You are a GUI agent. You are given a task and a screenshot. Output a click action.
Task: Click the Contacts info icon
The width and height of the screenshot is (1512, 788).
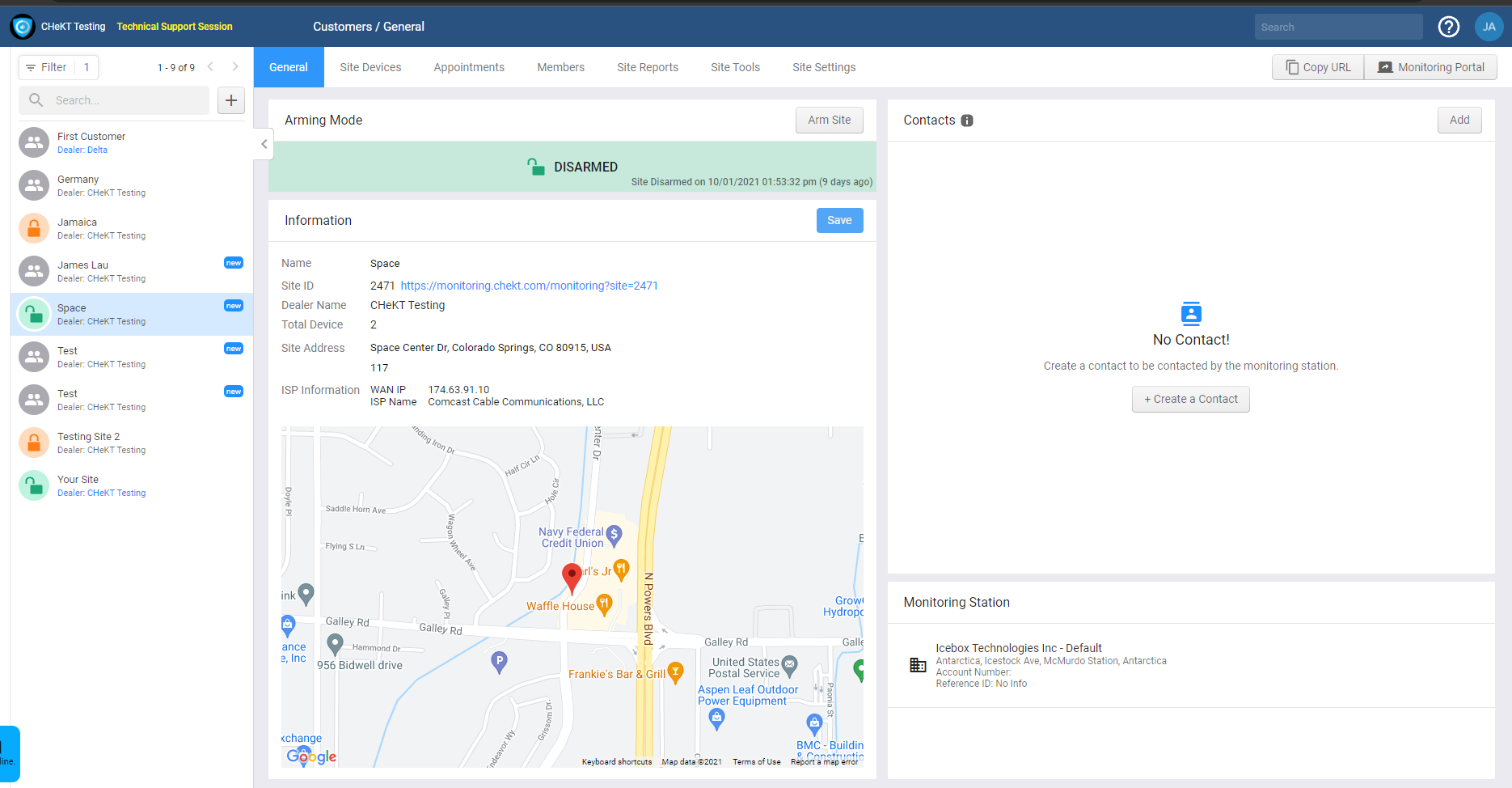[x=967, y=121]
